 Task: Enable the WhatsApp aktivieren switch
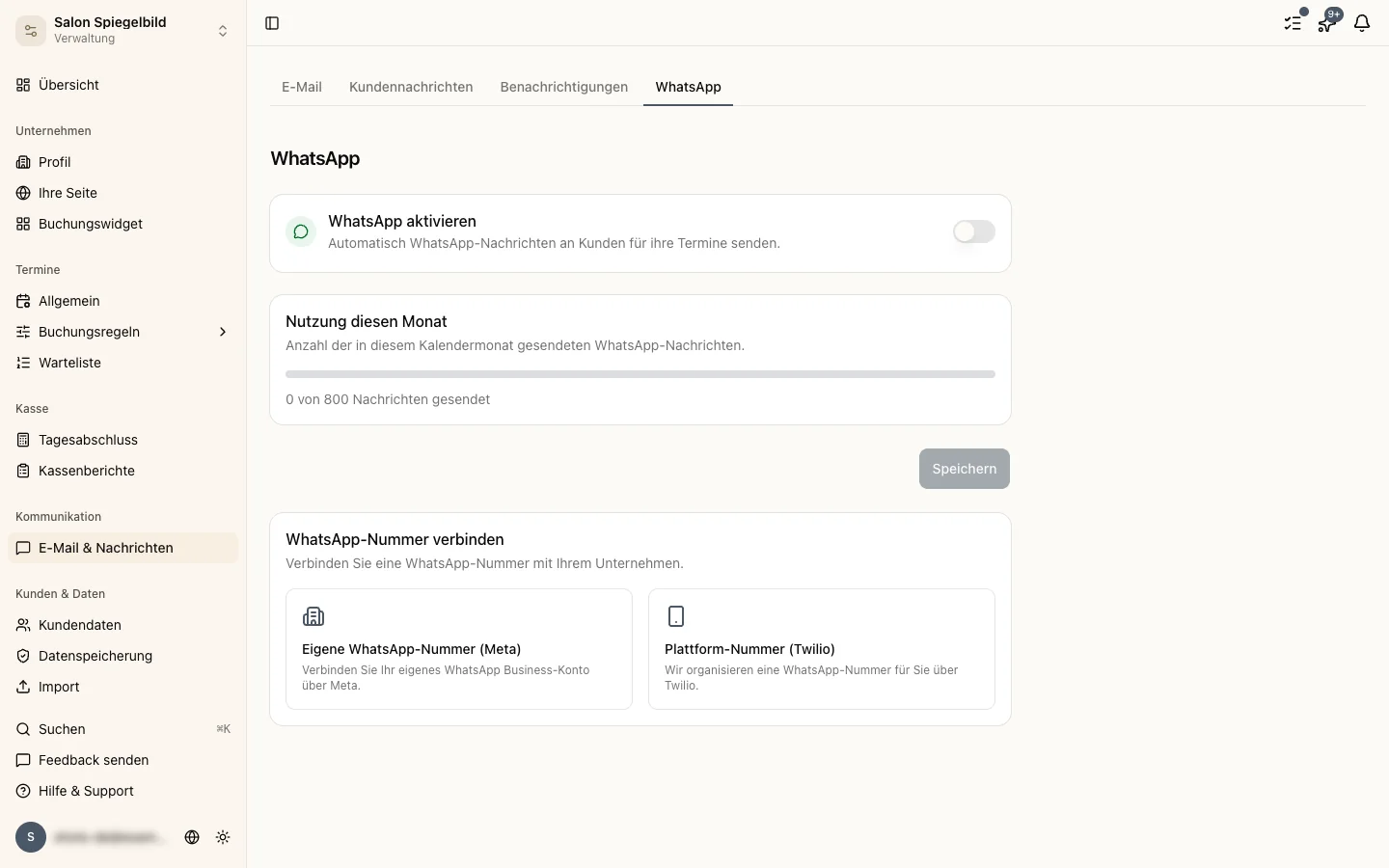[974, 231]
